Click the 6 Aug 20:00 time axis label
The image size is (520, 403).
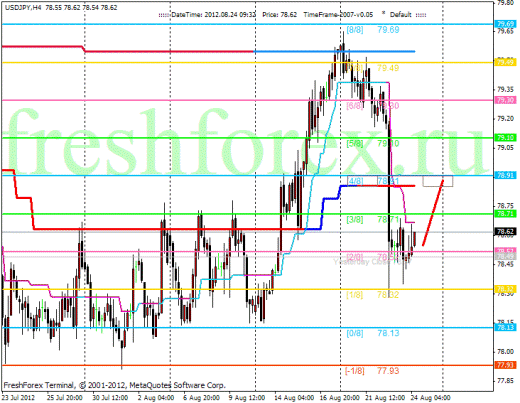202,398
